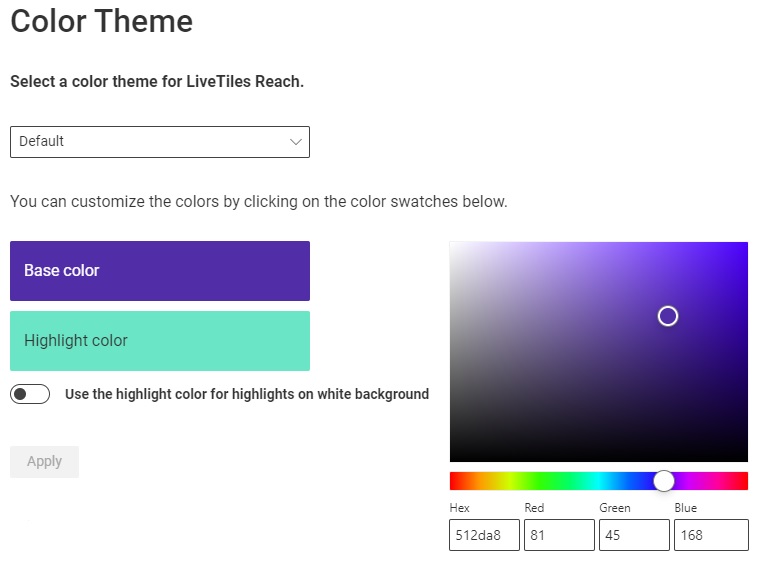
Task: Click the circular selector handle in color gradient
Action: [668, 316]
